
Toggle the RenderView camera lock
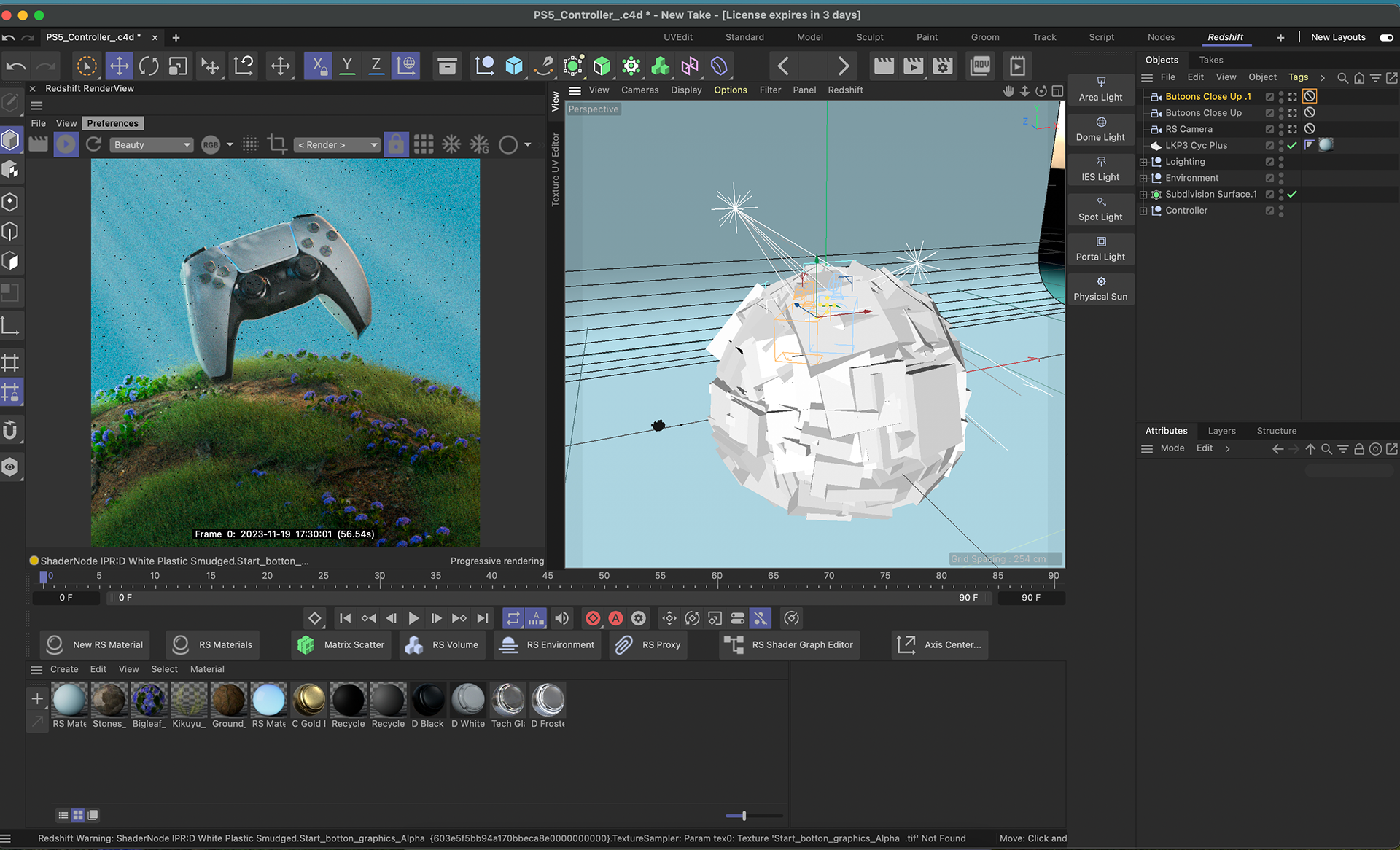396,144
